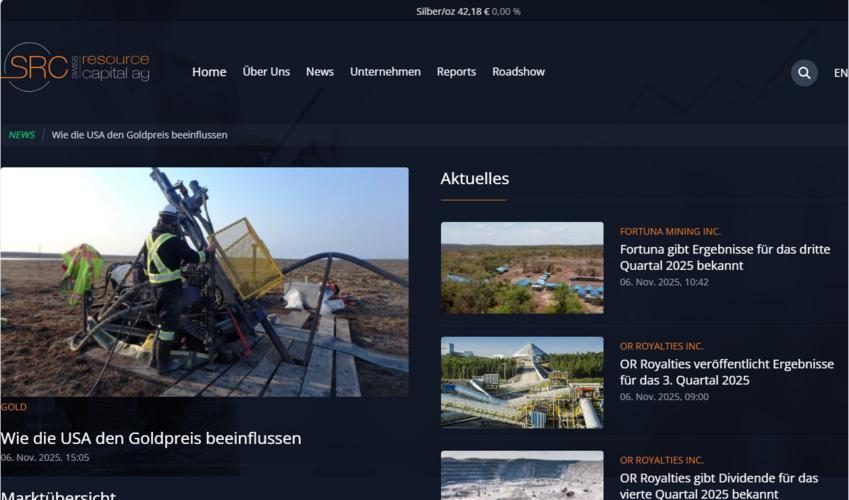849x500 pixels.
Task: Open OR Royalties veröffentlicht Ergebnisse article
Action: [x=727, y=372]
